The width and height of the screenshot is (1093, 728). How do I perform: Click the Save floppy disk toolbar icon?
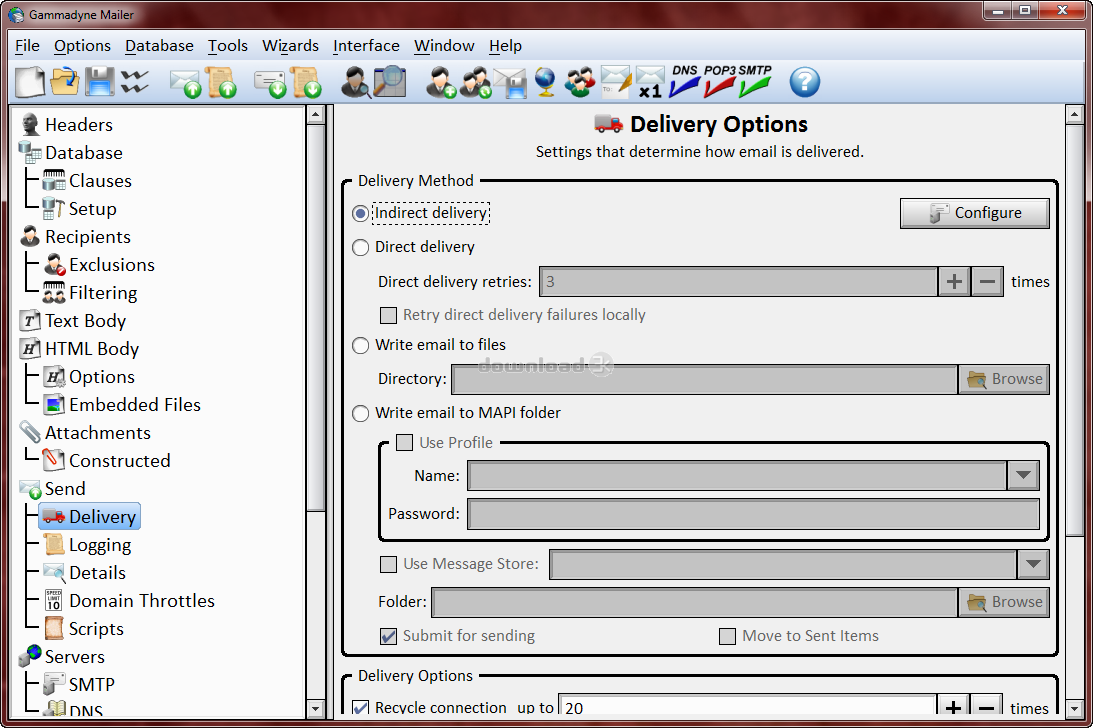pyautogui.click(x=99, y=82)
